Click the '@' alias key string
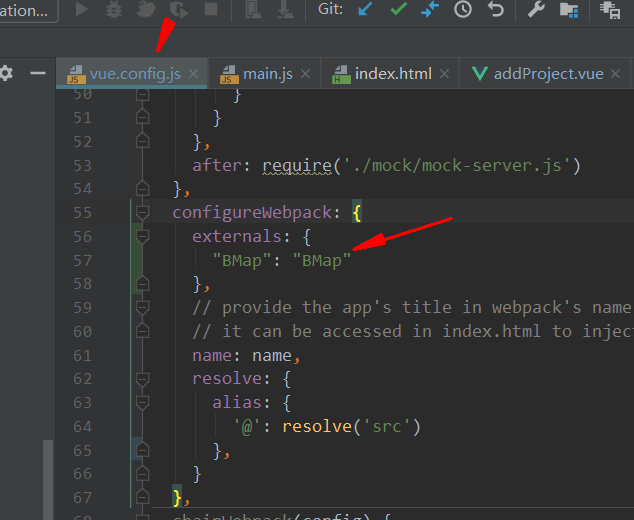634x520 pixels. pos(247,427)
